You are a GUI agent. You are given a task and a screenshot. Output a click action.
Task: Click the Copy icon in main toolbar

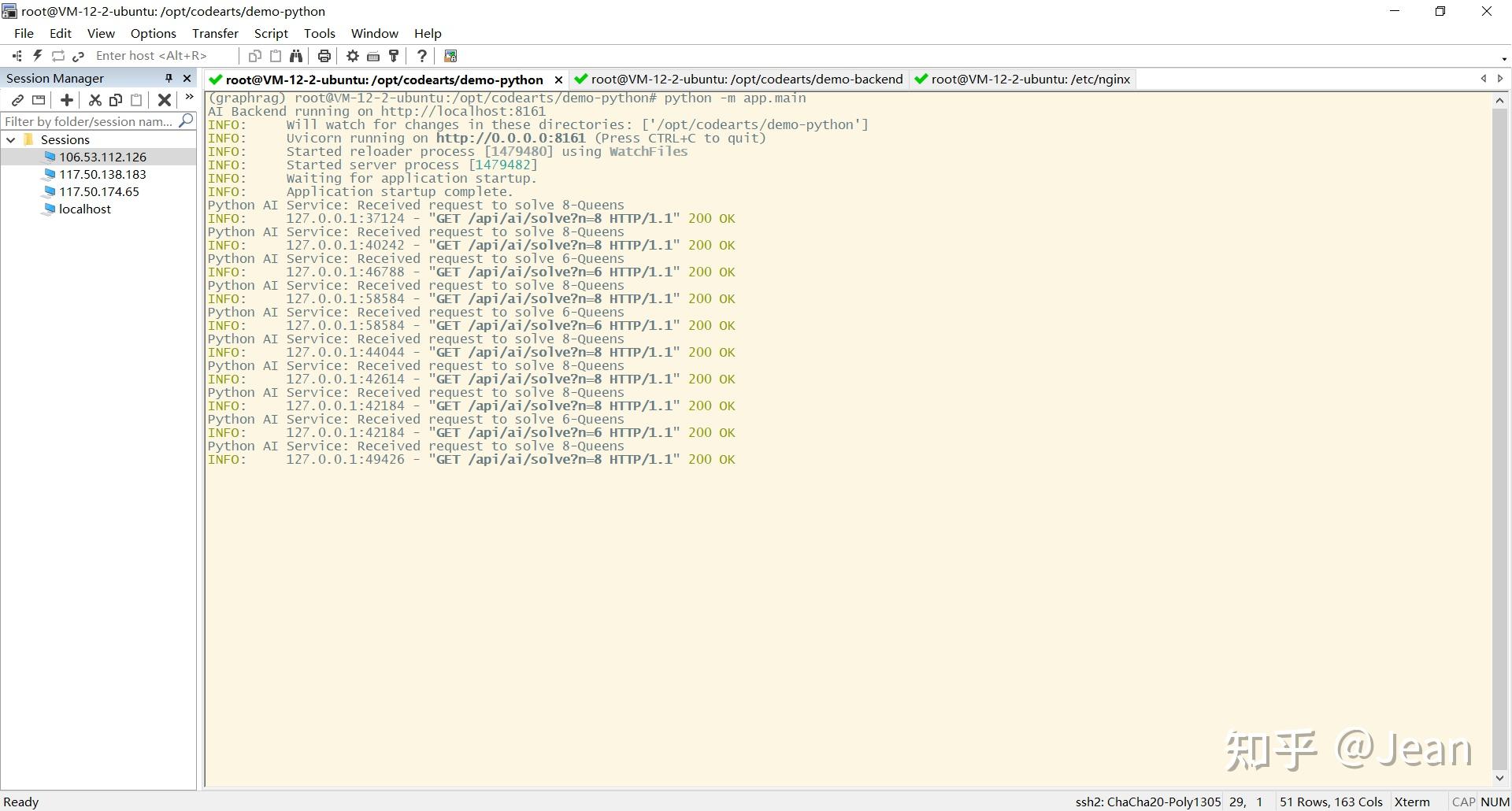tap(254, 56)
